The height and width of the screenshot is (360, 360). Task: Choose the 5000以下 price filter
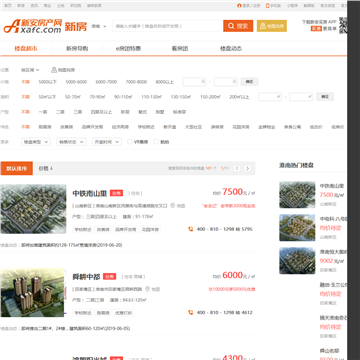48,82
